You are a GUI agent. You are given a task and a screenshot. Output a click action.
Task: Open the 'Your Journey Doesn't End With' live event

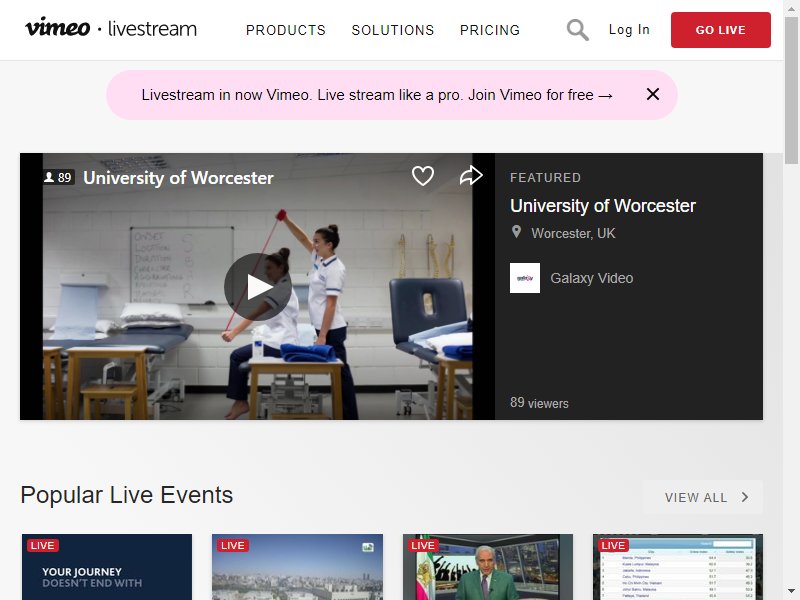point(107,567)
